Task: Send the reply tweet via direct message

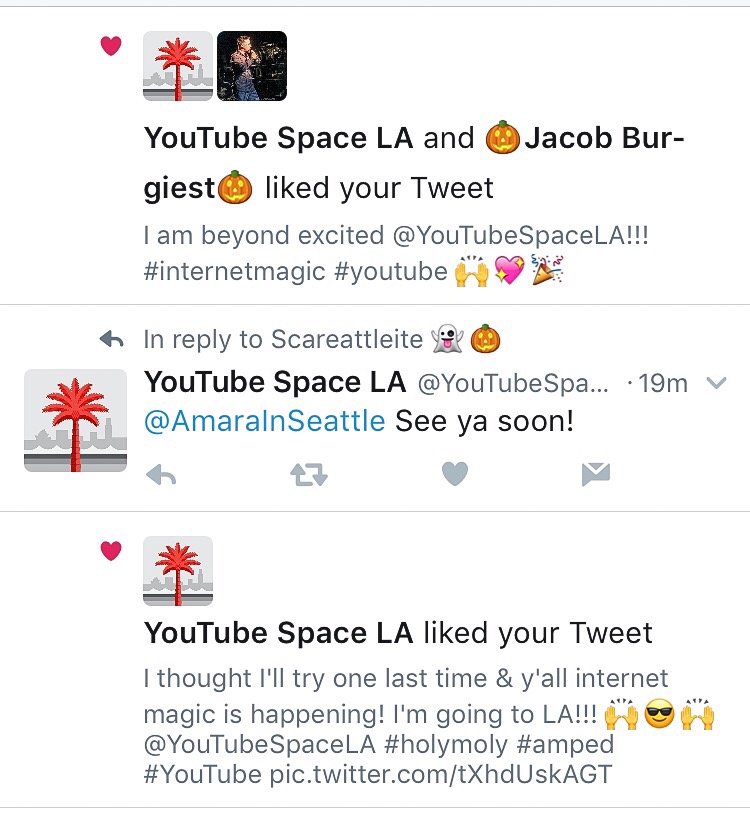Action: [x=596, y=474]
